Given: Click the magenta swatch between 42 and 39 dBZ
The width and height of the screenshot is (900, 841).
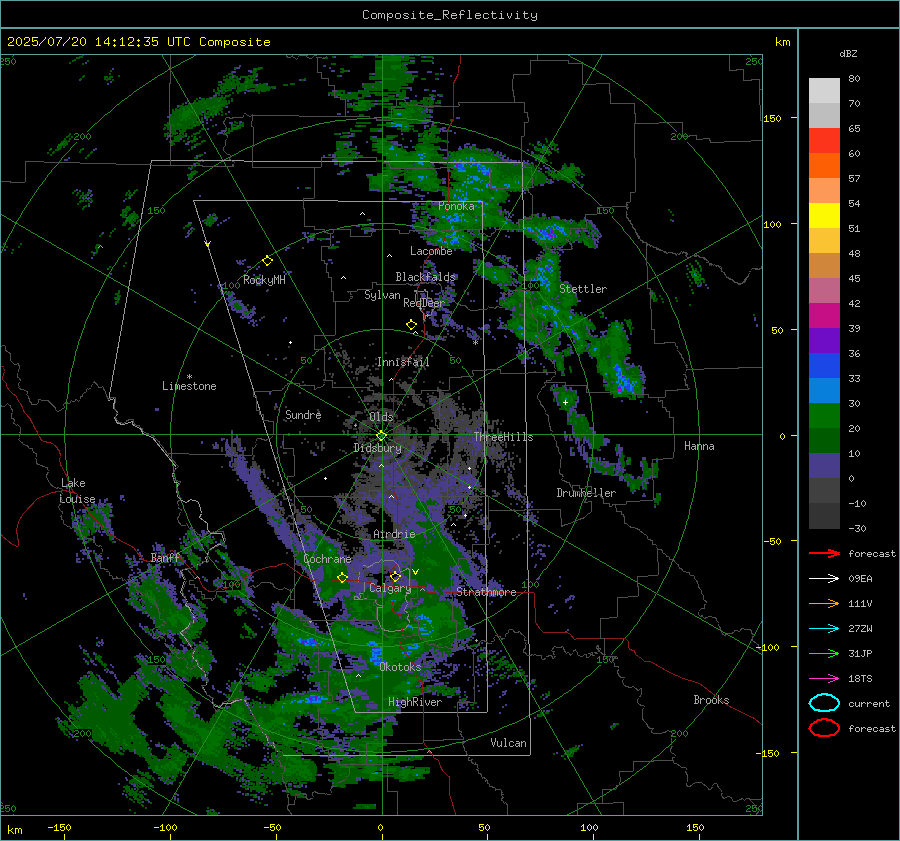Looking at the screenshot, I should click(x=824, y=316).
